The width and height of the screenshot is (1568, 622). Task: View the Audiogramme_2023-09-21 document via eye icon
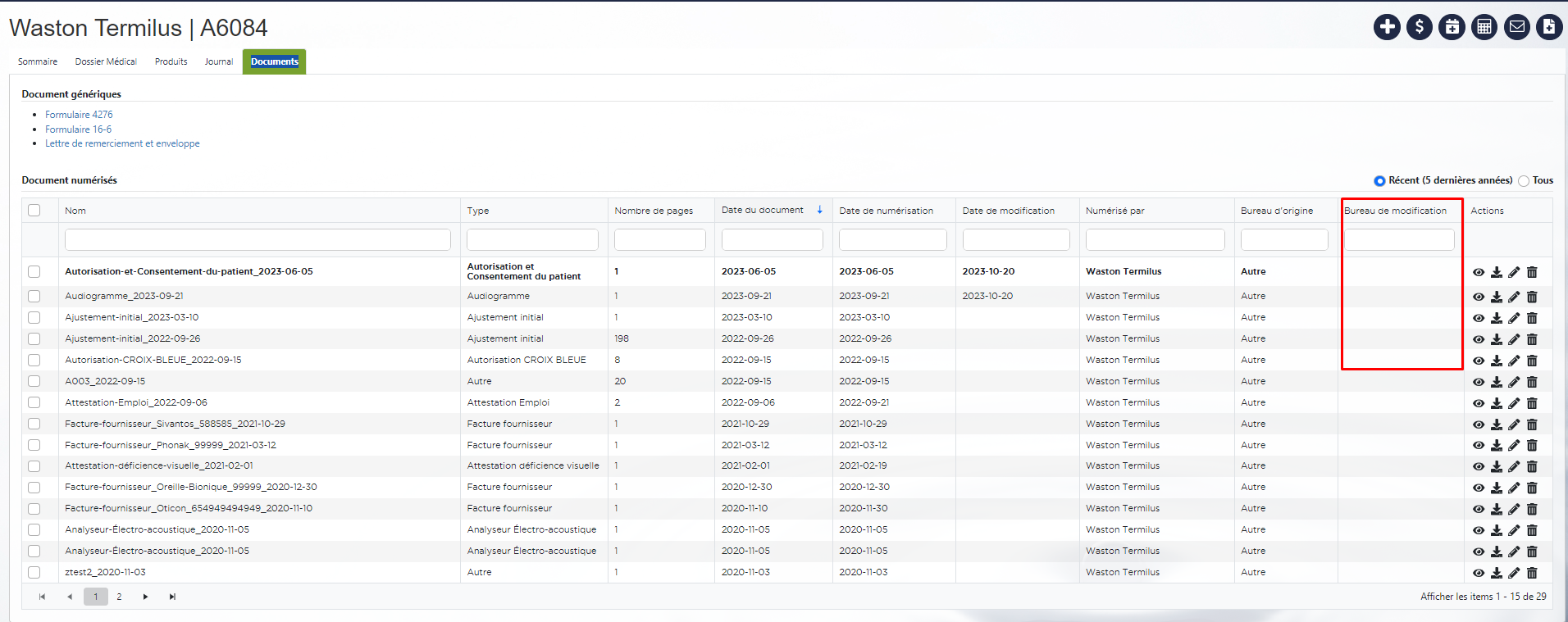pos(1479,297)
